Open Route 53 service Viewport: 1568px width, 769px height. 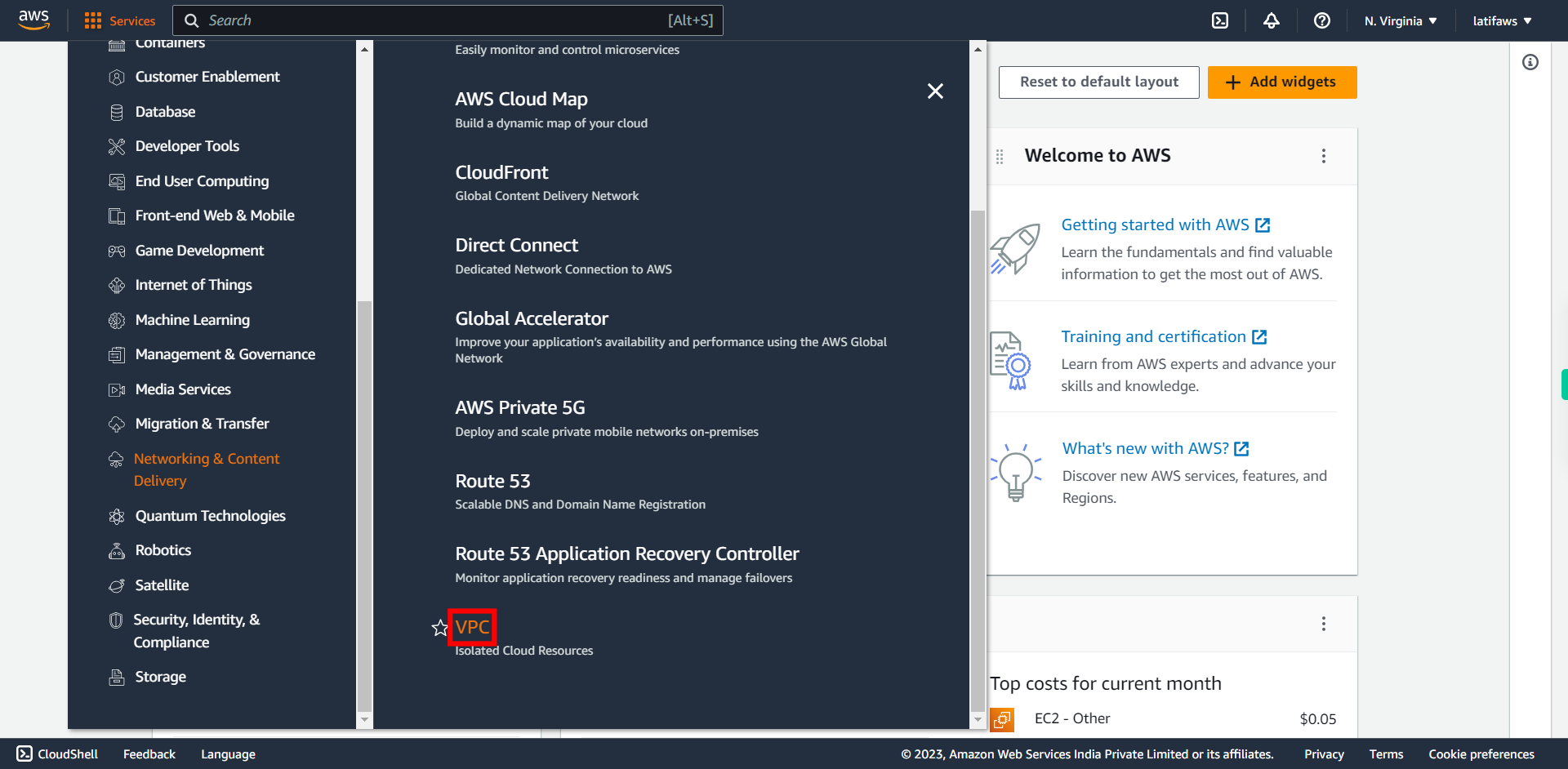pos(492,481)
